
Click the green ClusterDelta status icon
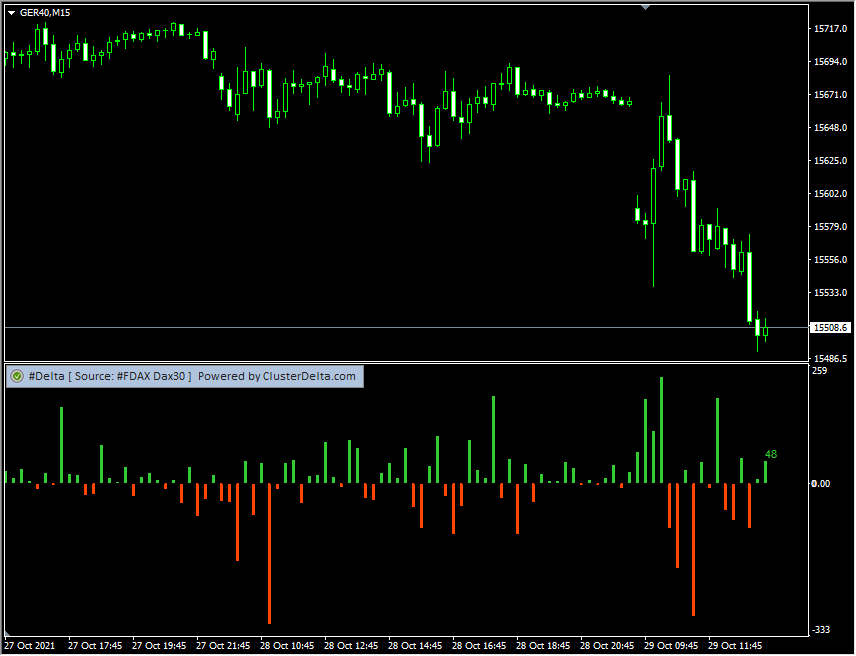click(x=17, y=376)
